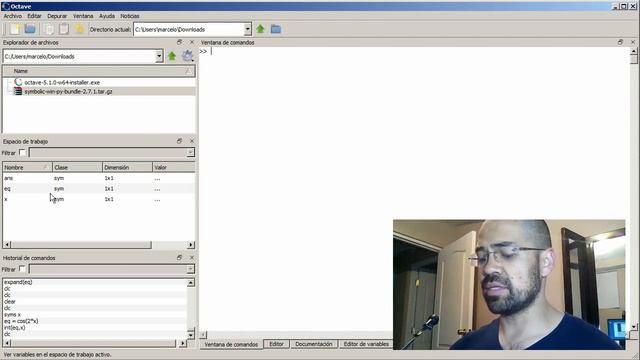640x360 pixels.
Task: Select the ans variable row
Action: (99, 178)
